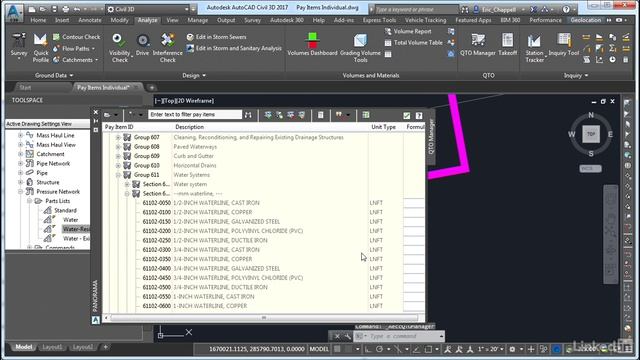
Task: Click the keyword search box in title bar
Action: click(416, 9)
